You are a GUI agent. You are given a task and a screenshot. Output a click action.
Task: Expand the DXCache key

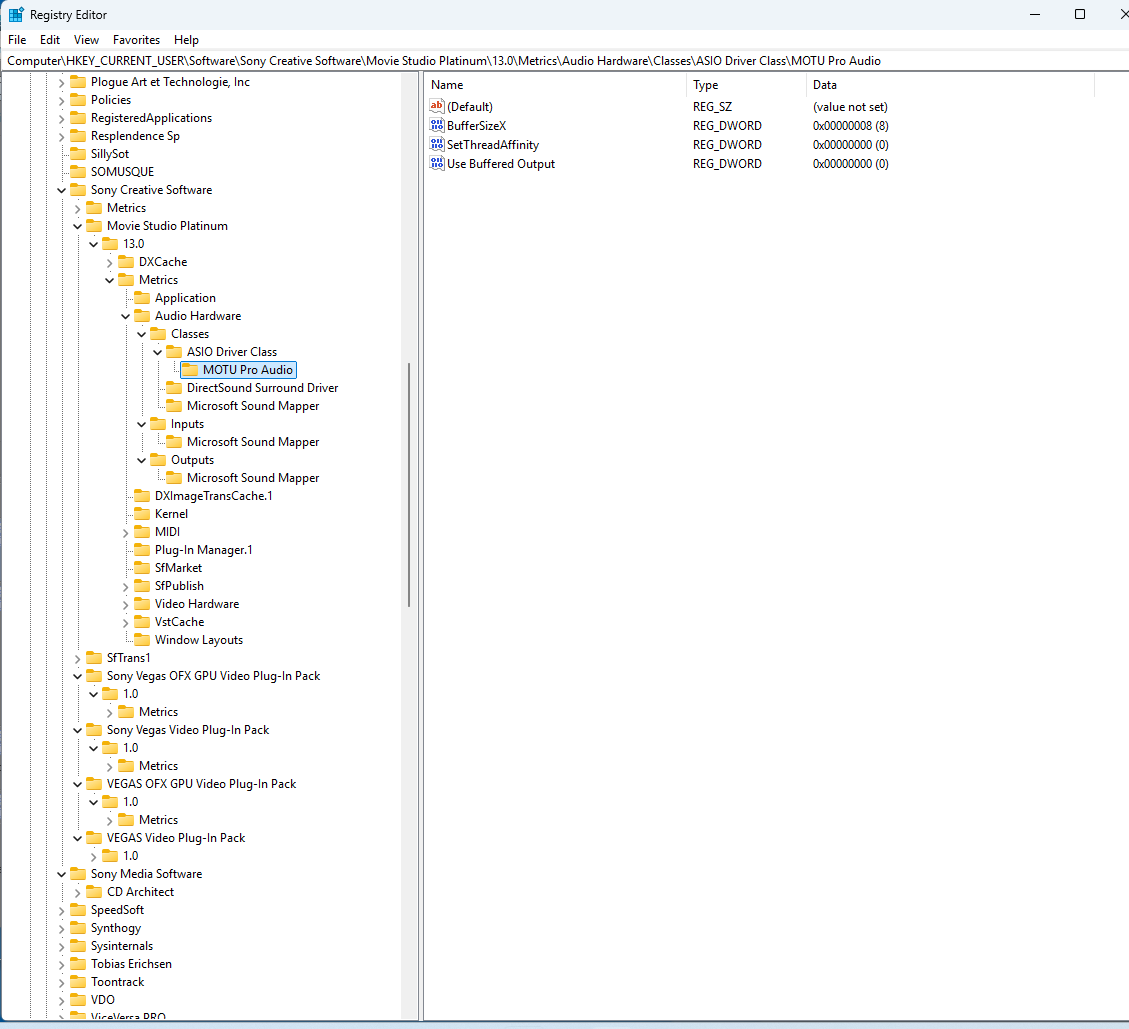[109, 263]
